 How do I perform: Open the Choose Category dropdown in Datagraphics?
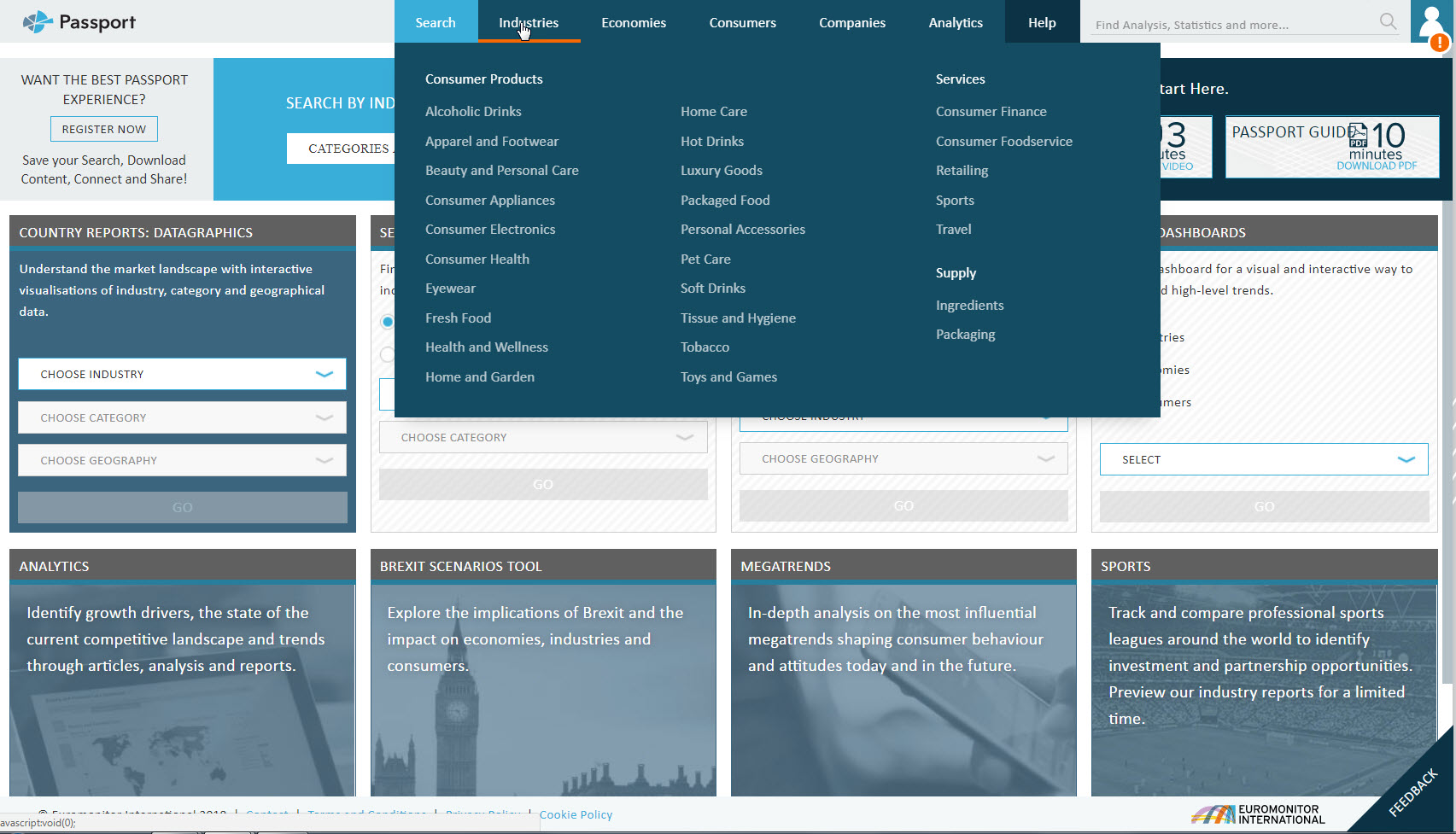tap(182, 417)
